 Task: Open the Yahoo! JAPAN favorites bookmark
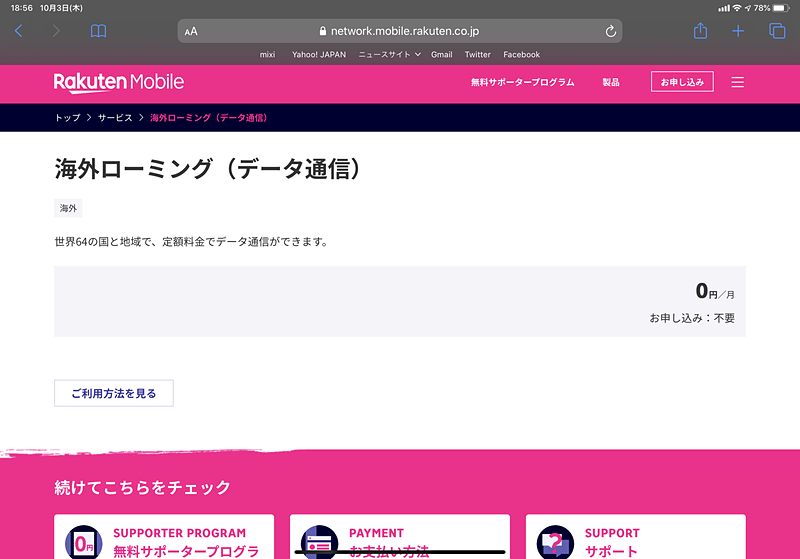319,55
